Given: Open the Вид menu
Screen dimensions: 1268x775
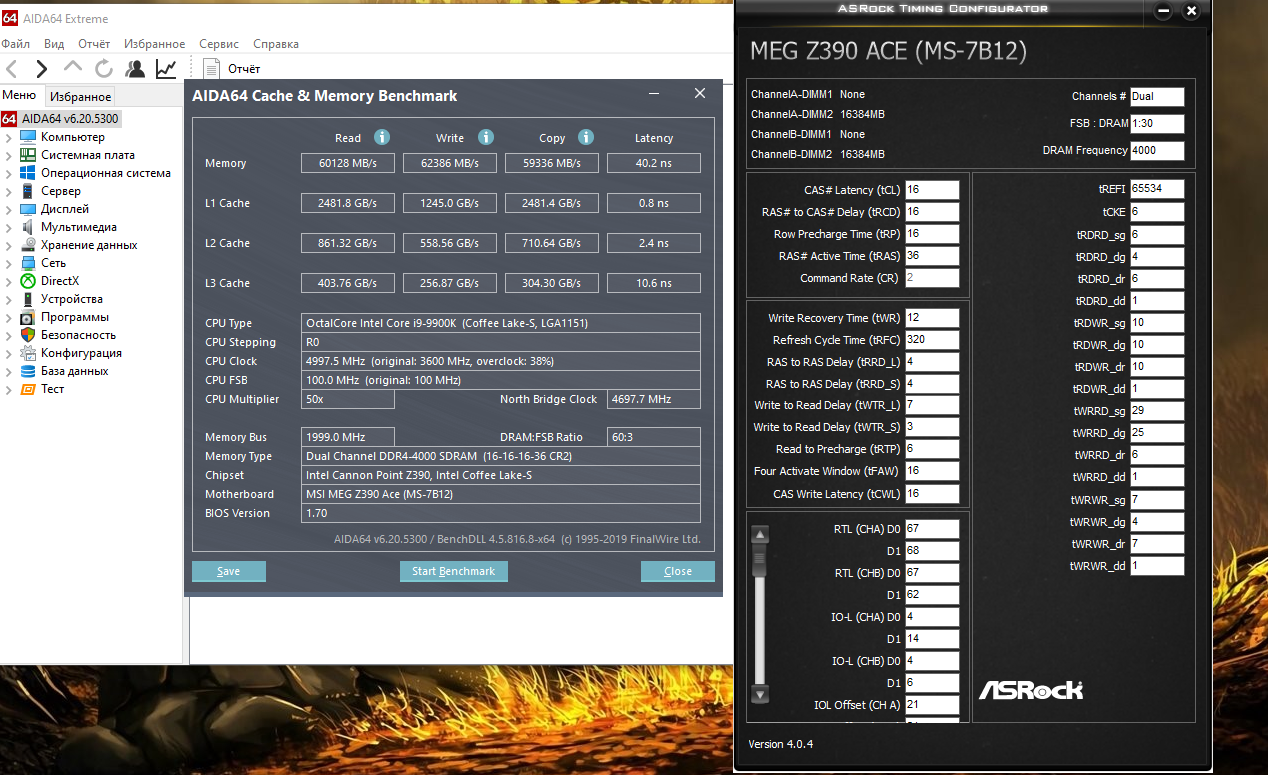Looking at the screenshot, I should 54,44.
